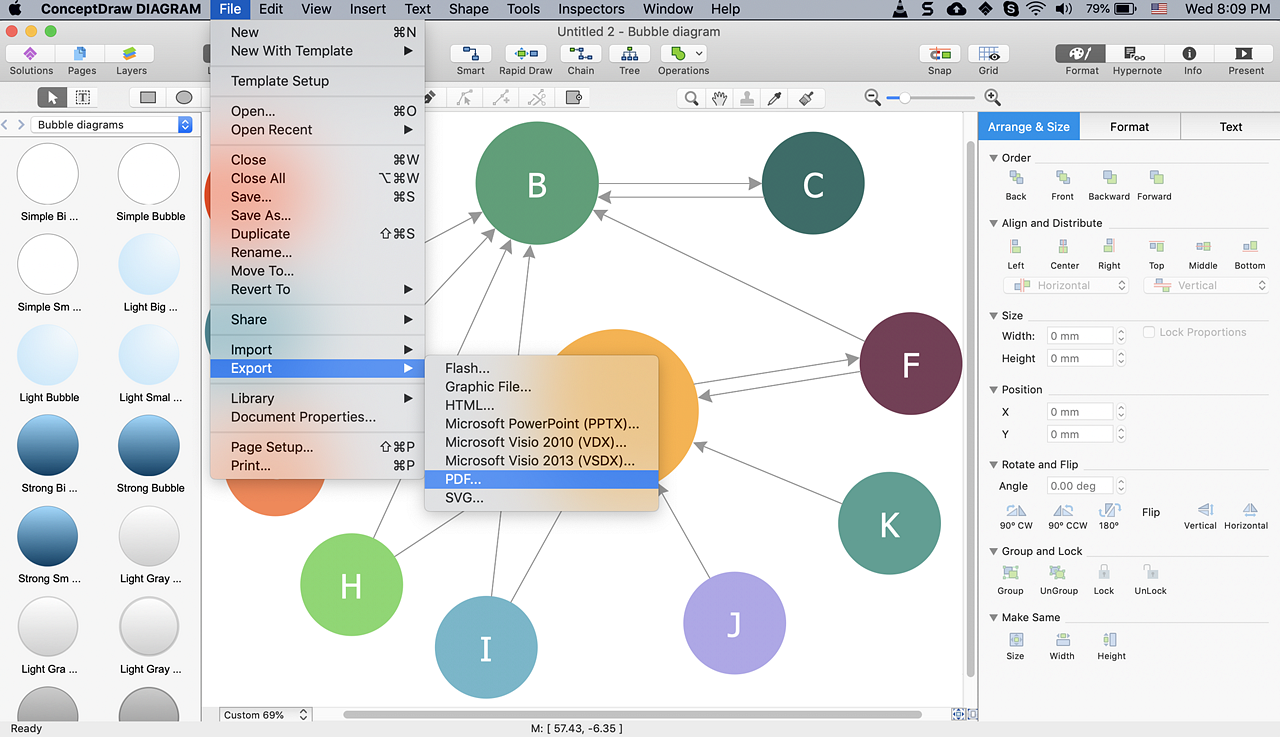Click the Width input field

(x=1079, y=336)
